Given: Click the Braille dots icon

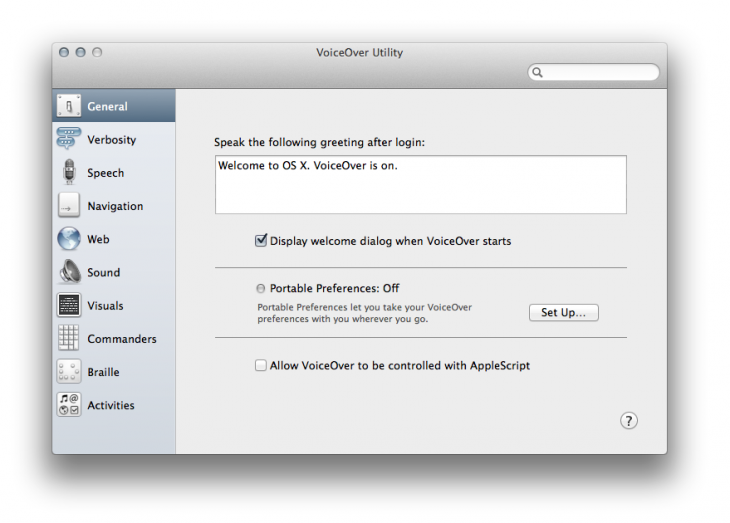Looking at the screenshot, I should (69, 371).
